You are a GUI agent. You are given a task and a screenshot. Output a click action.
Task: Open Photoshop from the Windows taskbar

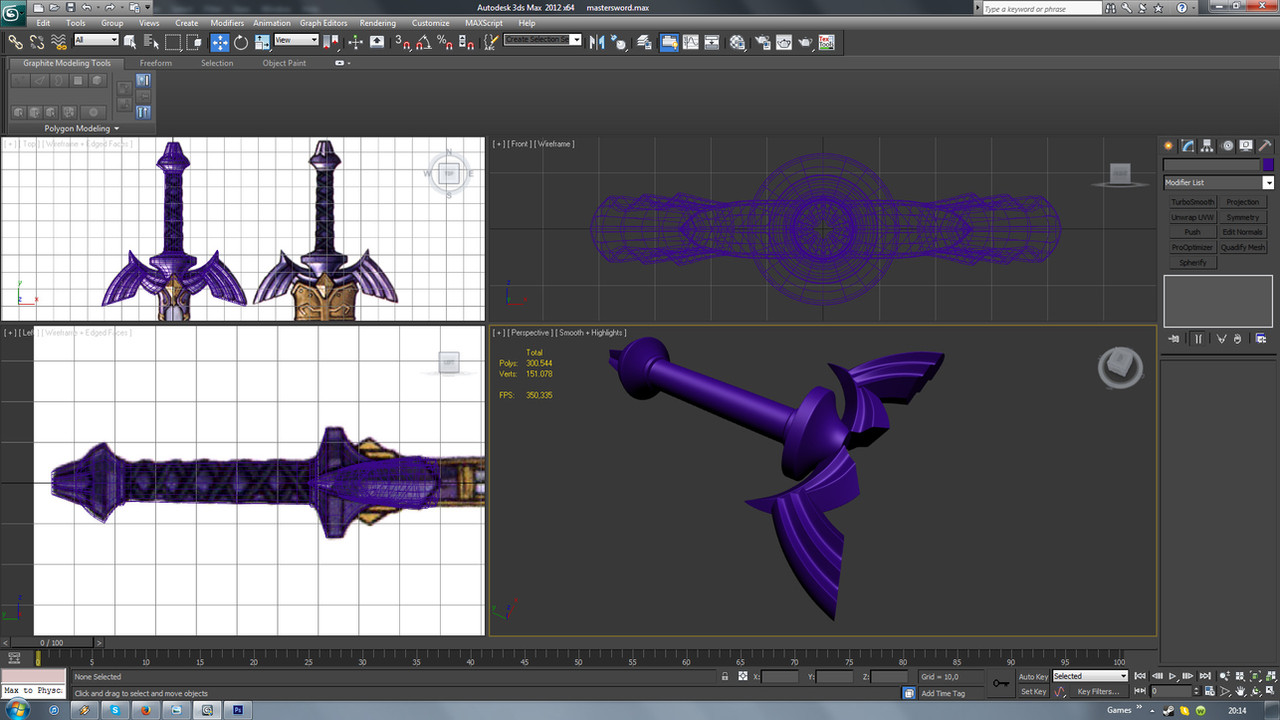point(239,709)
